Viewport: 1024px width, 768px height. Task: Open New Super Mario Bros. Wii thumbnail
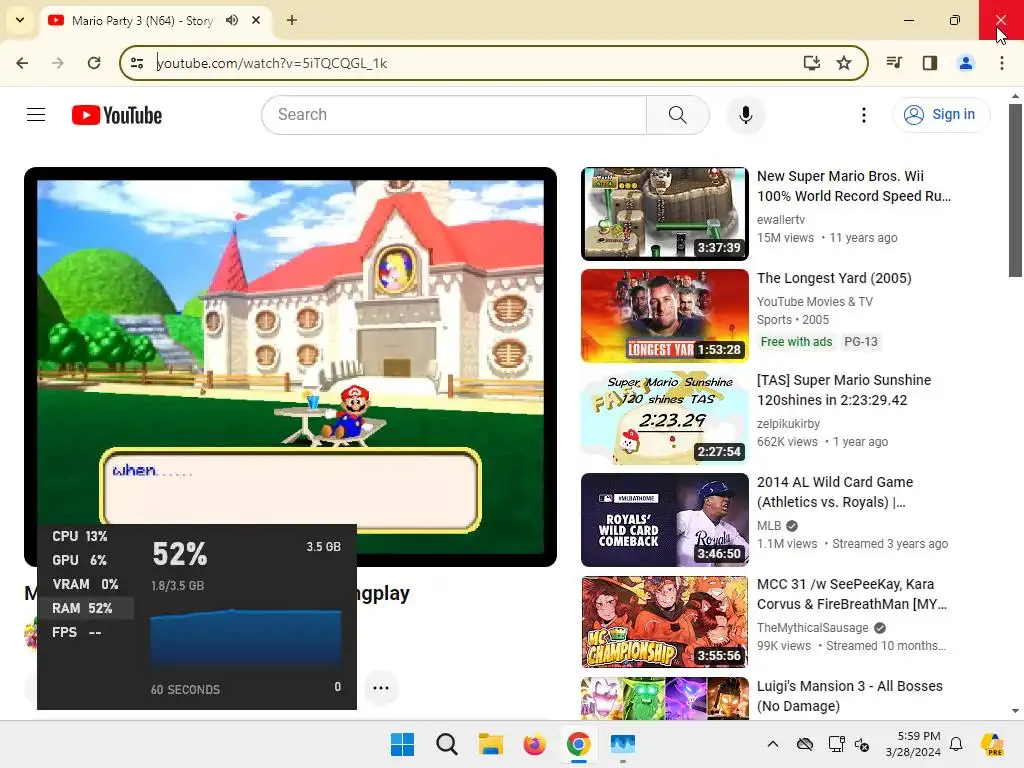click(664, 214)
